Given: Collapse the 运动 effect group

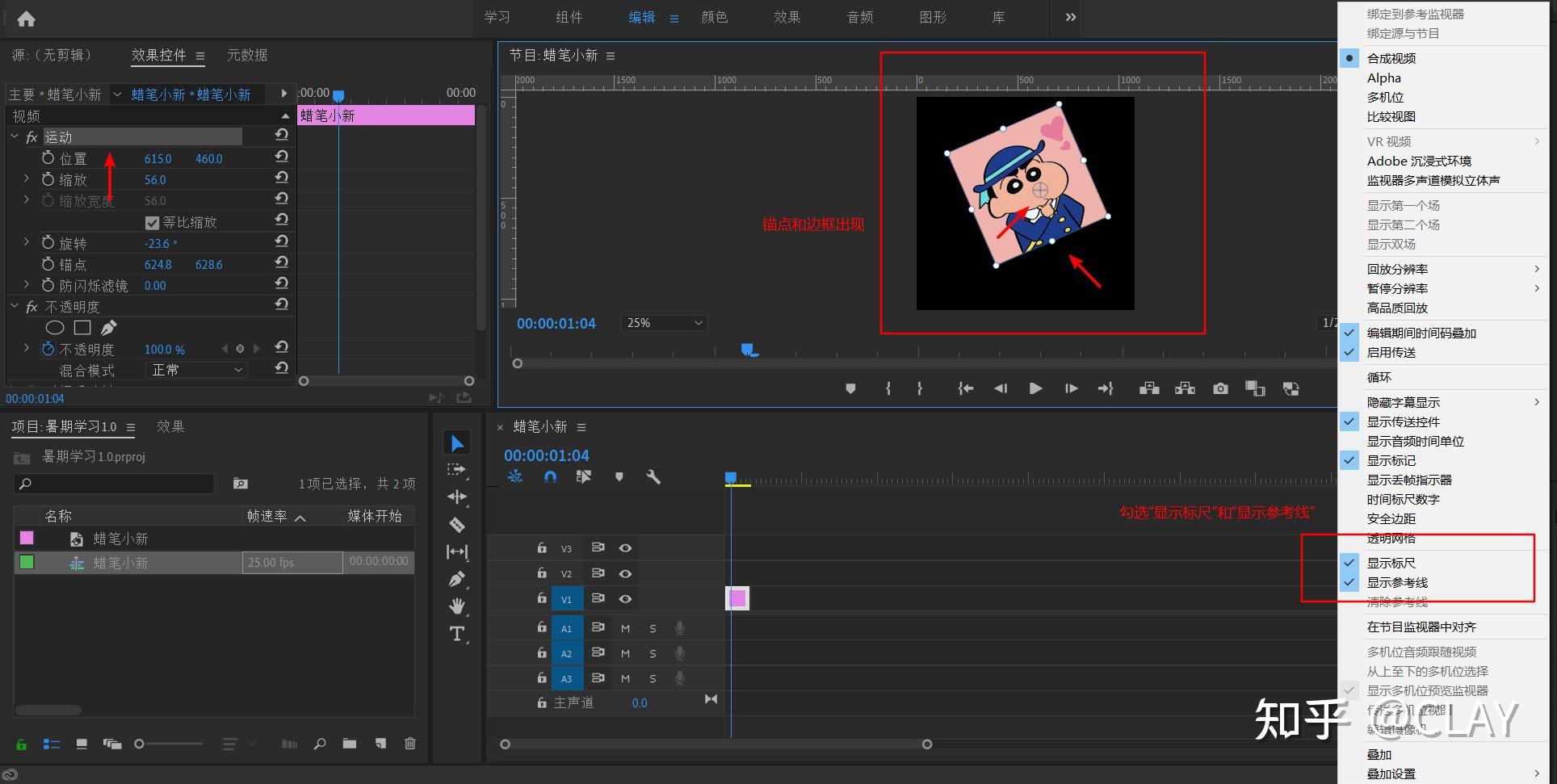Looking at the screenshot, I should click(x=15, y=136).
